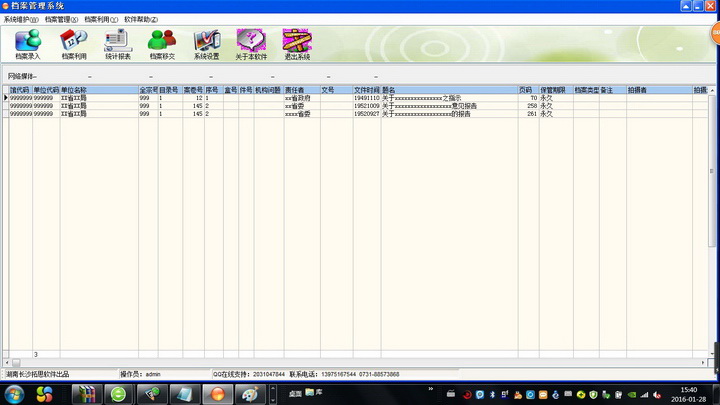The image size is (720, 405).
Task: Select the row with 责任者 xxxx省委
Action: (x=356, y=114)
